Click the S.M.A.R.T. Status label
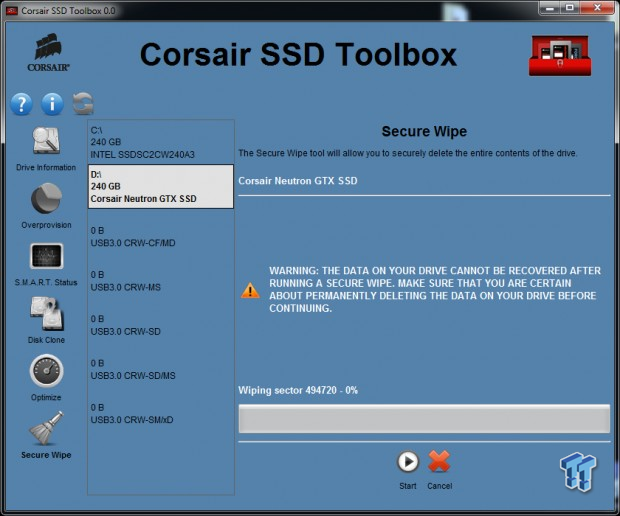The image size is (620, 516). tap(46, 282)
